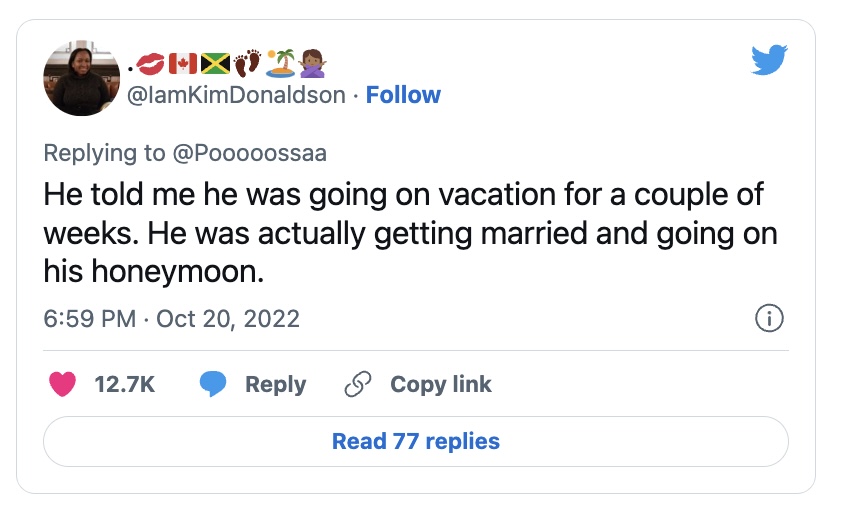Click the Twitter bird logo
The width and height of the screenshot is (844, 508).
[x=769, y=62]
